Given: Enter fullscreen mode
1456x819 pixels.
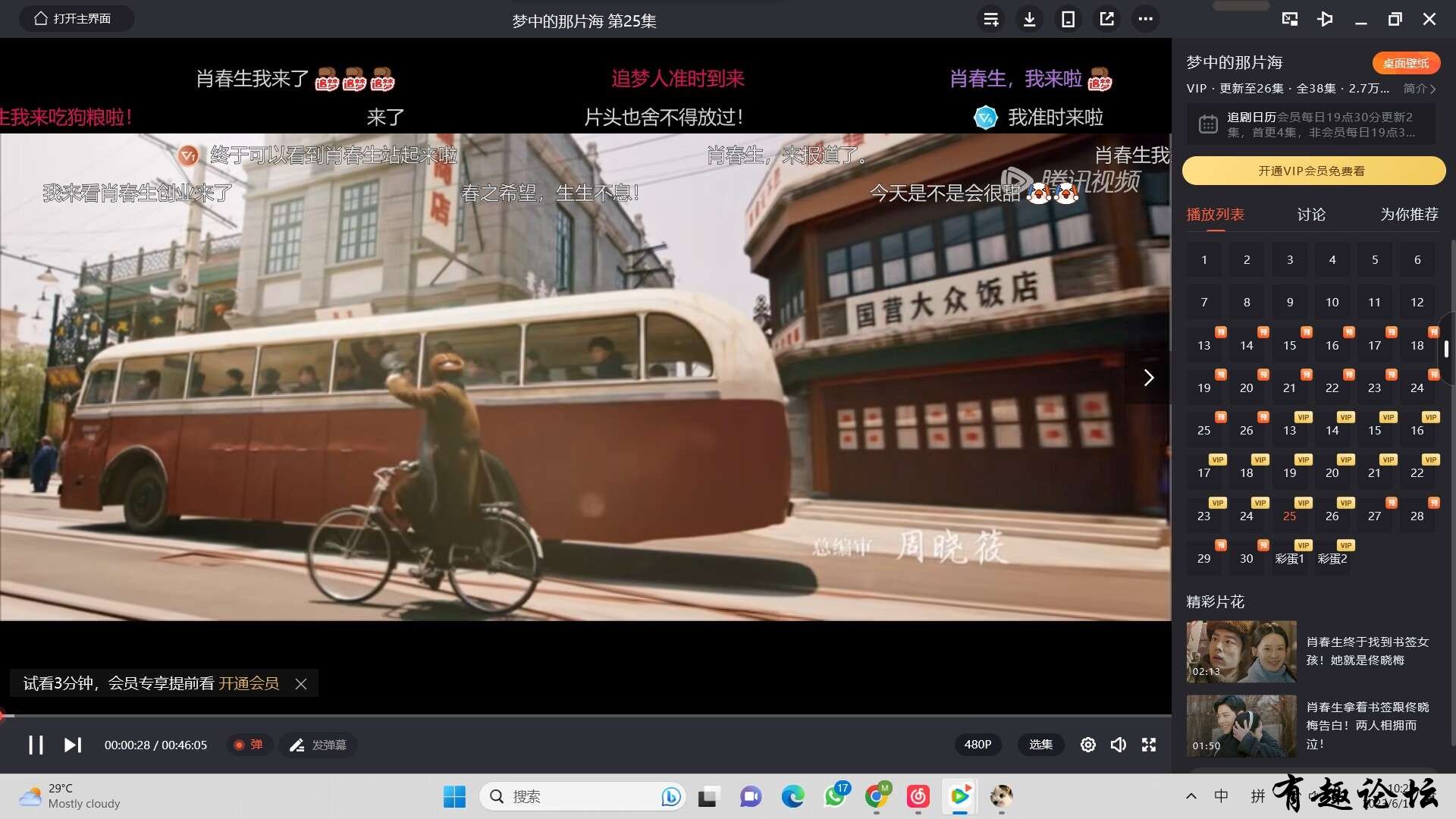Looking at the screenshot, I should 1149,745.
